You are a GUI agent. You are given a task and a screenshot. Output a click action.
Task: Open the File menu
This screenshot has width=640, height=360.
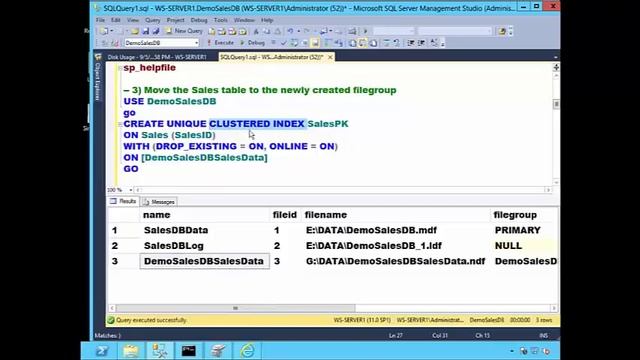pos(100,20)
